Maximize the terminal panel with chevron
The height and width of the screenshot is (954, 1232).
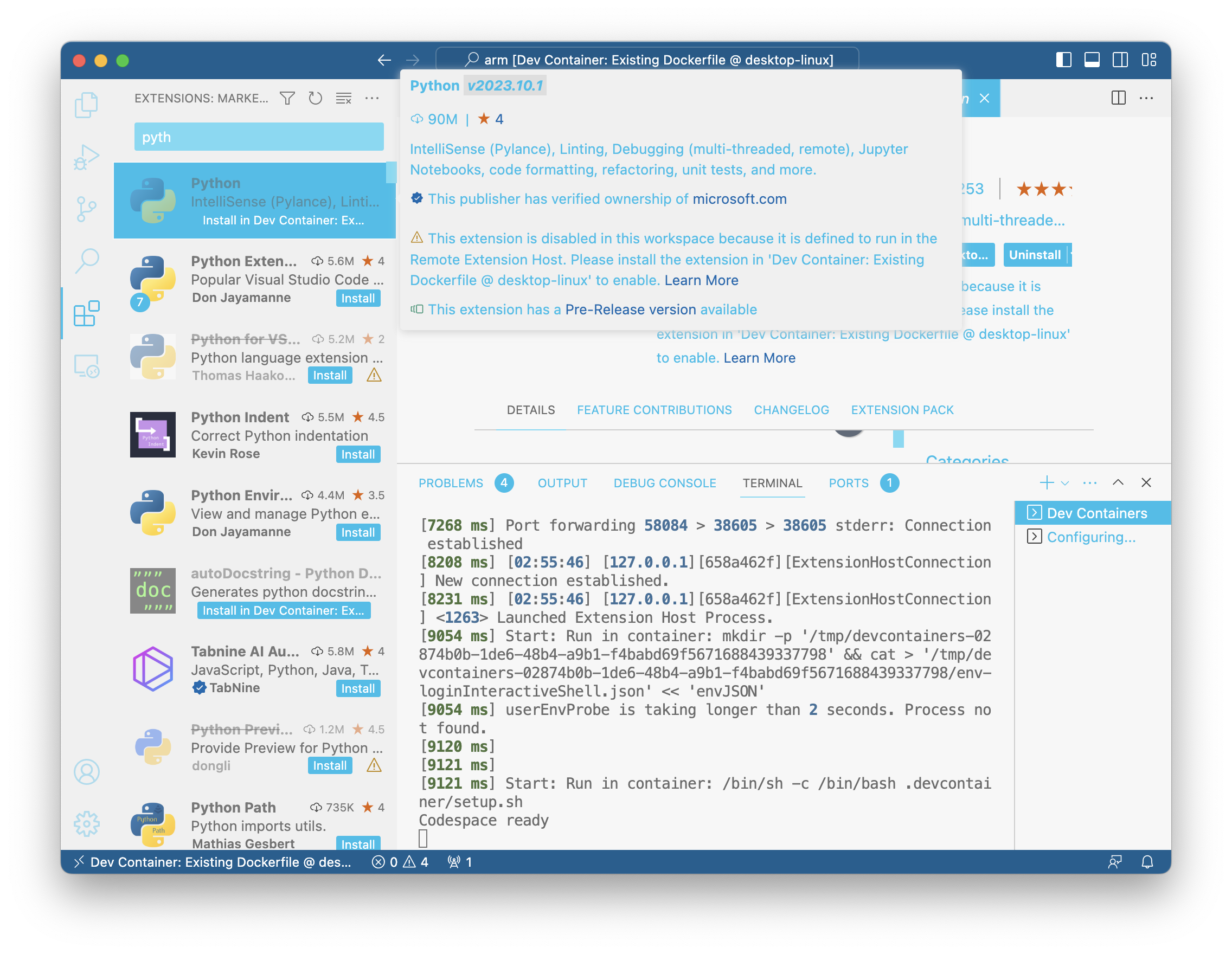[1118, 482]
